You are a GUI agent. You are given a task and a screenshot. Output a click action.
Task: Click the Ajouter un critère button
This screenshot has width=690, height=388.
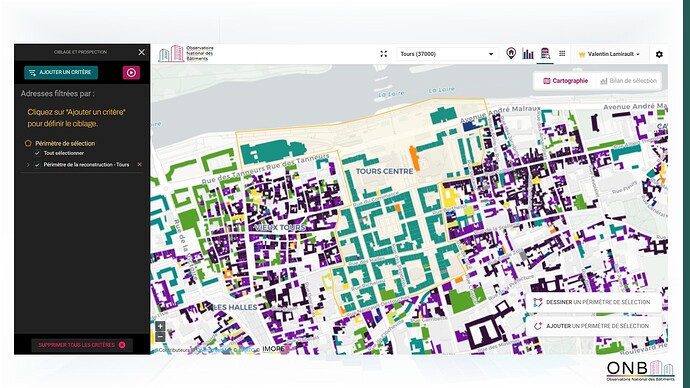tap(61, 72)
